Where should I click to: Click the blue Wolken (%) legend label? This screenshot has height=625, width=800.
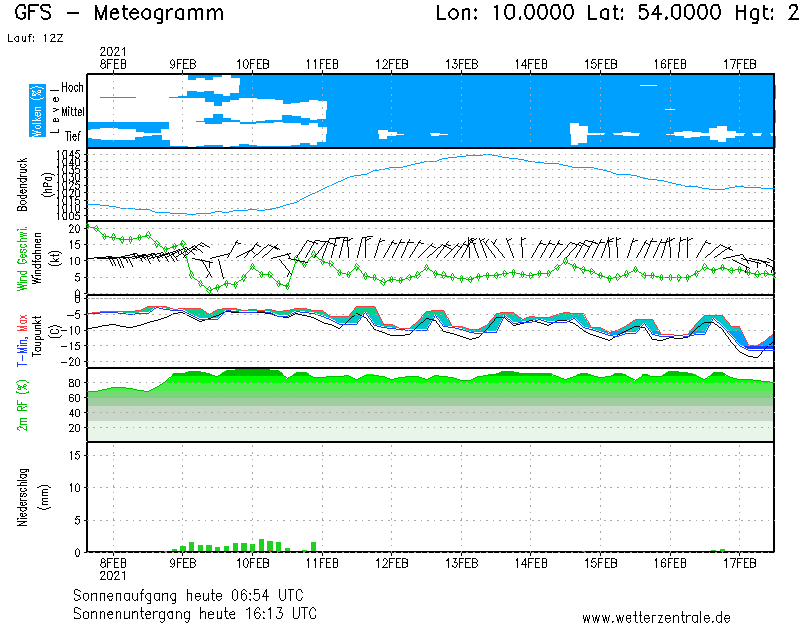(x=36, y=110)
